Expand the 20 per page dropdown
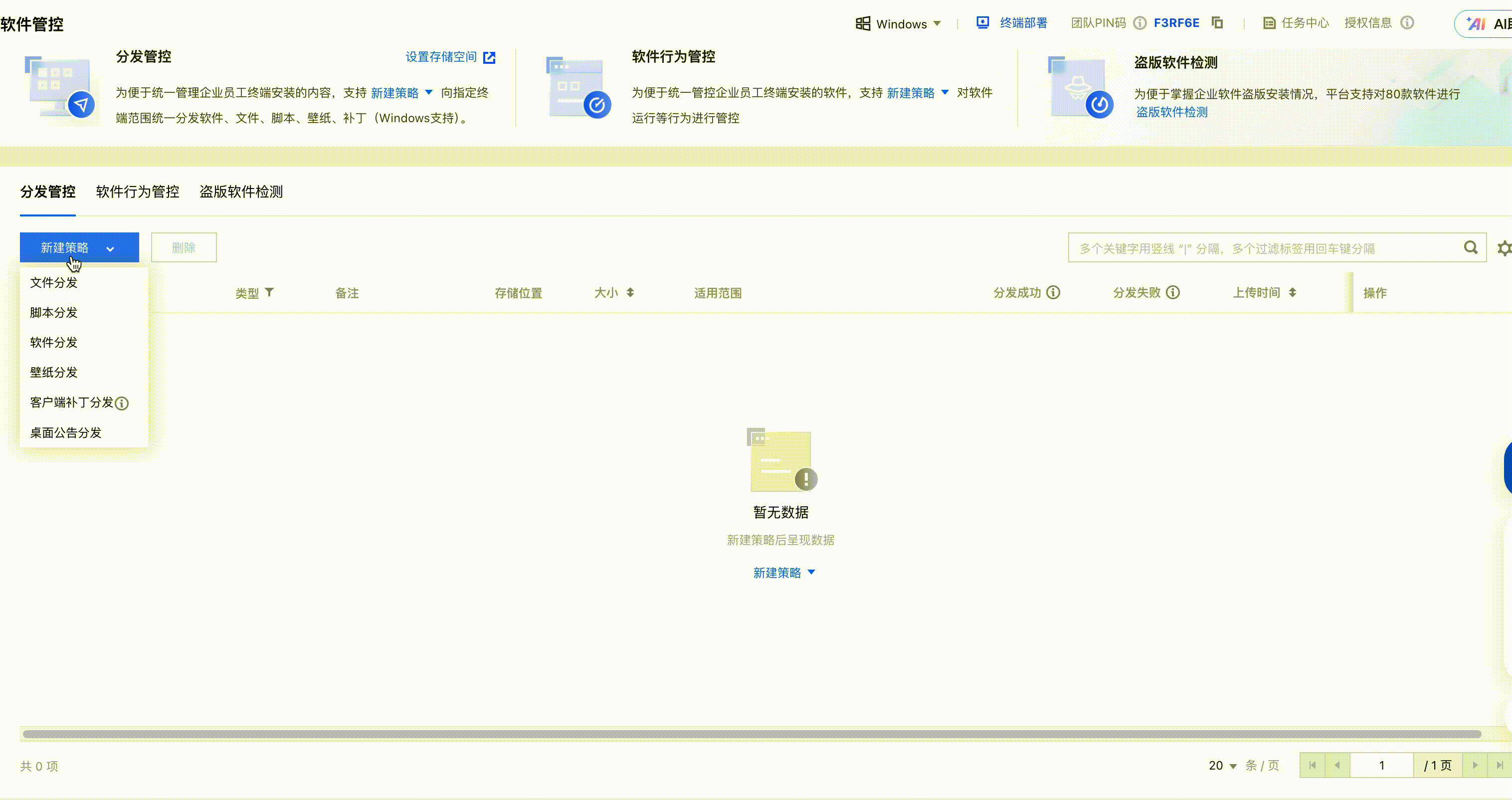Image resolution: width=1512 pixels, height=800 pixels. pos(1223,766)
